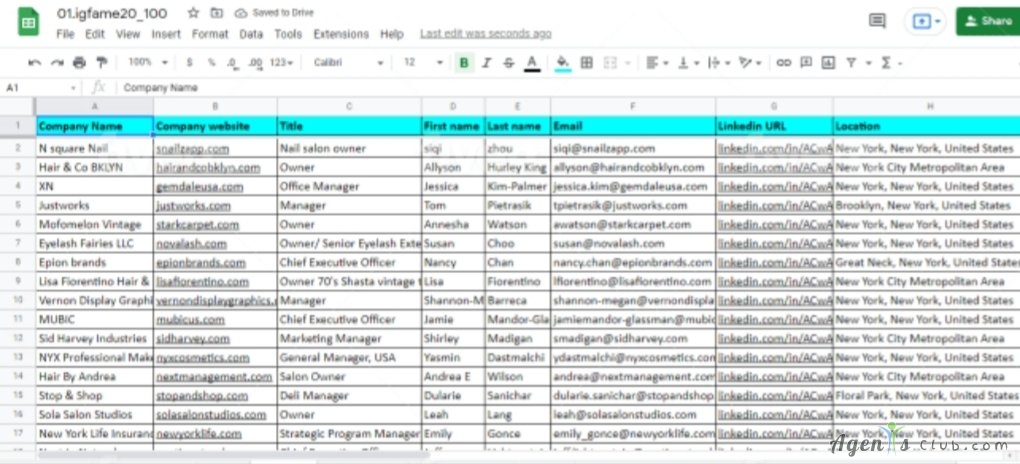
Task: Click the redo icon
Action: pos(57,62)
